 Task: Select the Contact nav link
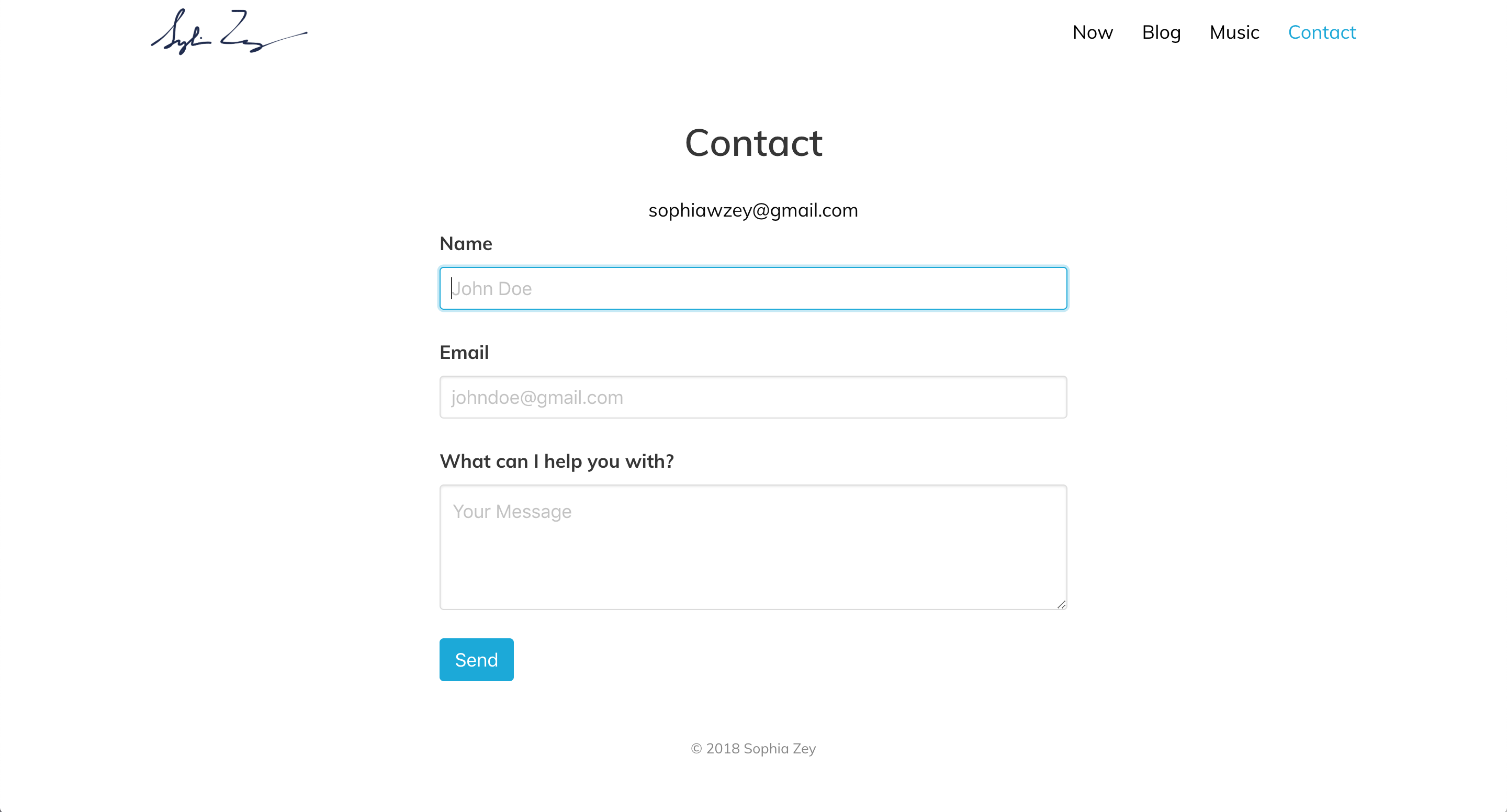tap(1322, 32)
